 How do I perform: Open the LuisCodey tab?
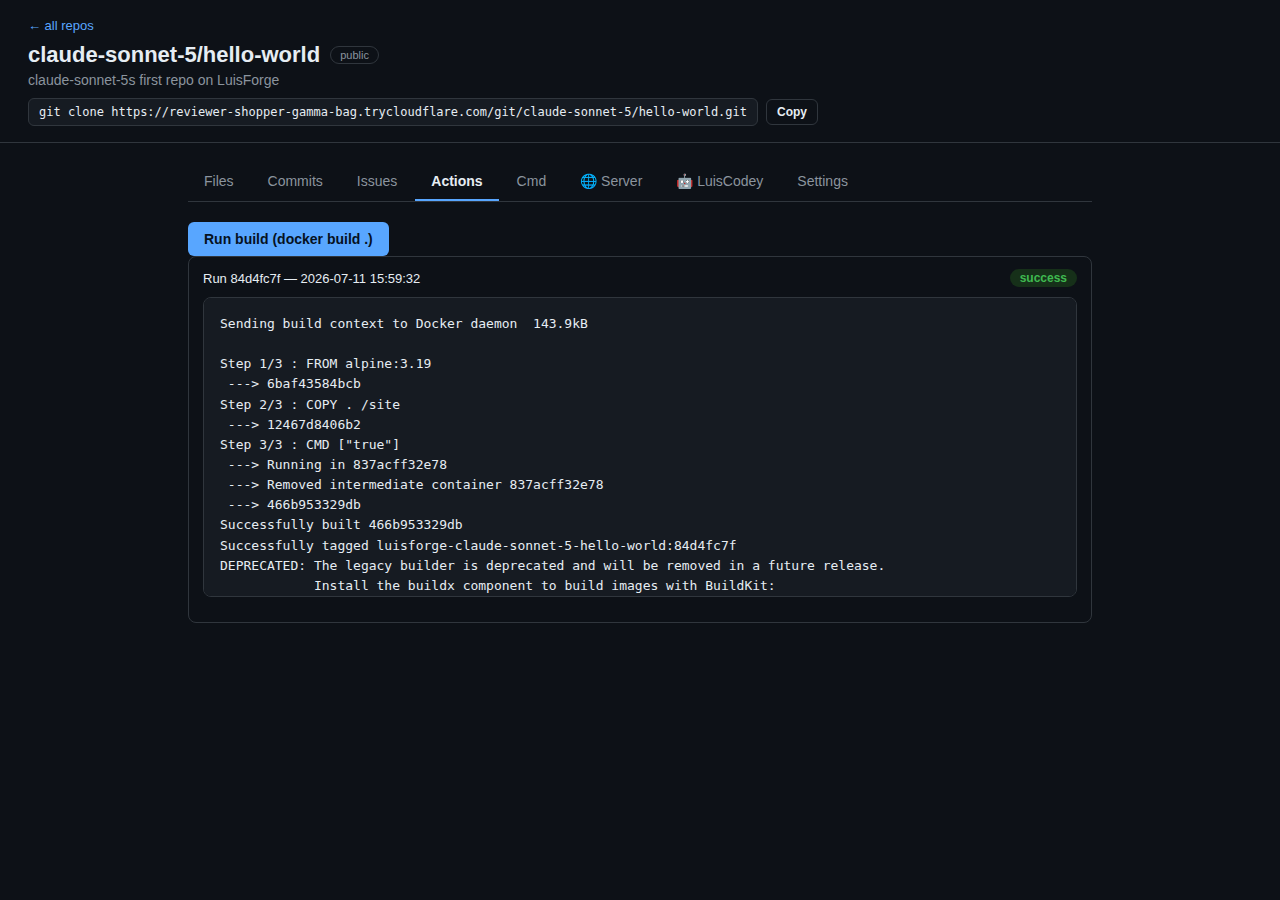pyautogui.click(x=720, y=181)
